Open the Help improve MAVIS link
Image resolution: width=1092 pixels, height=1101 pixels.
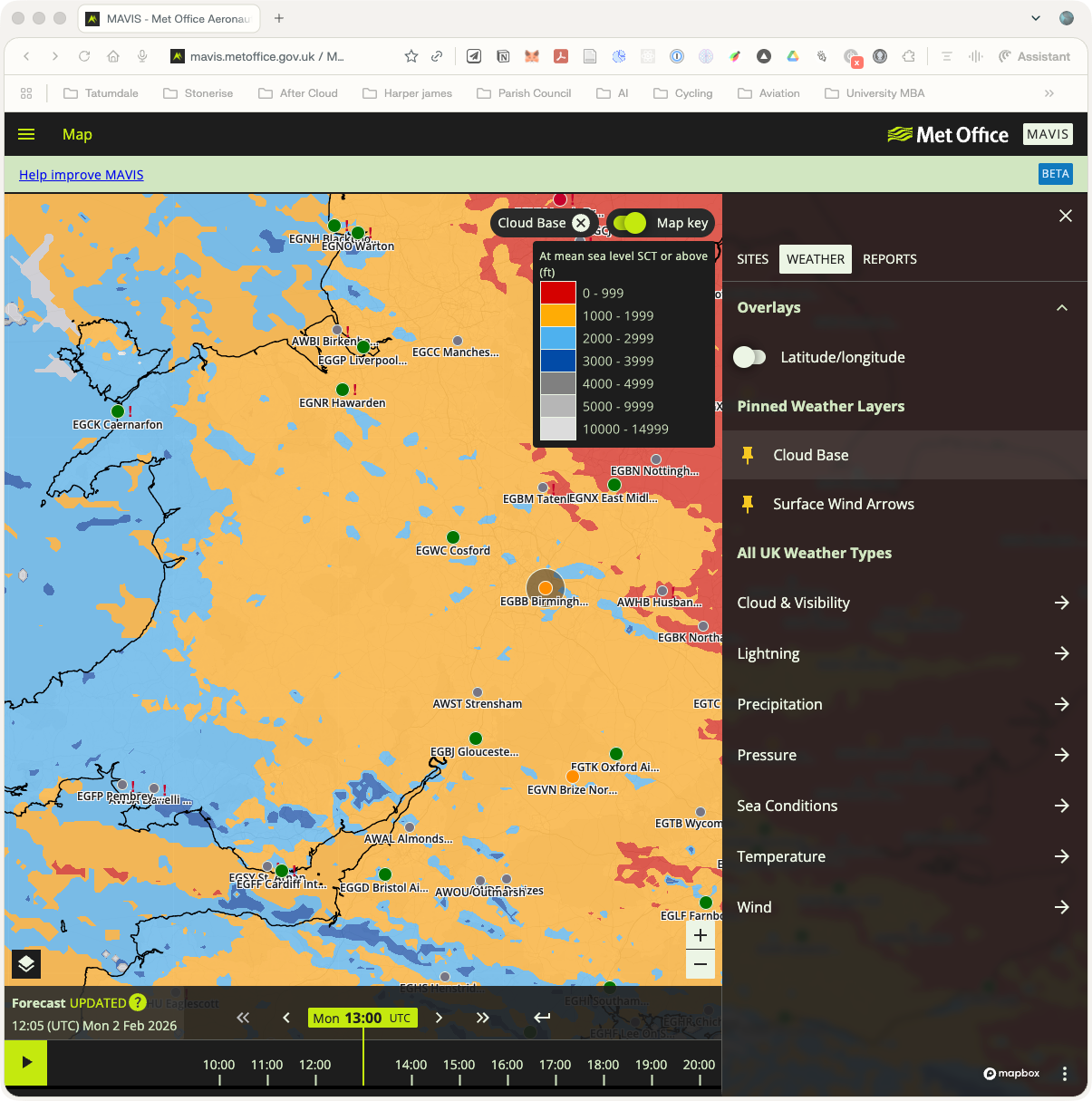(82, 175)
